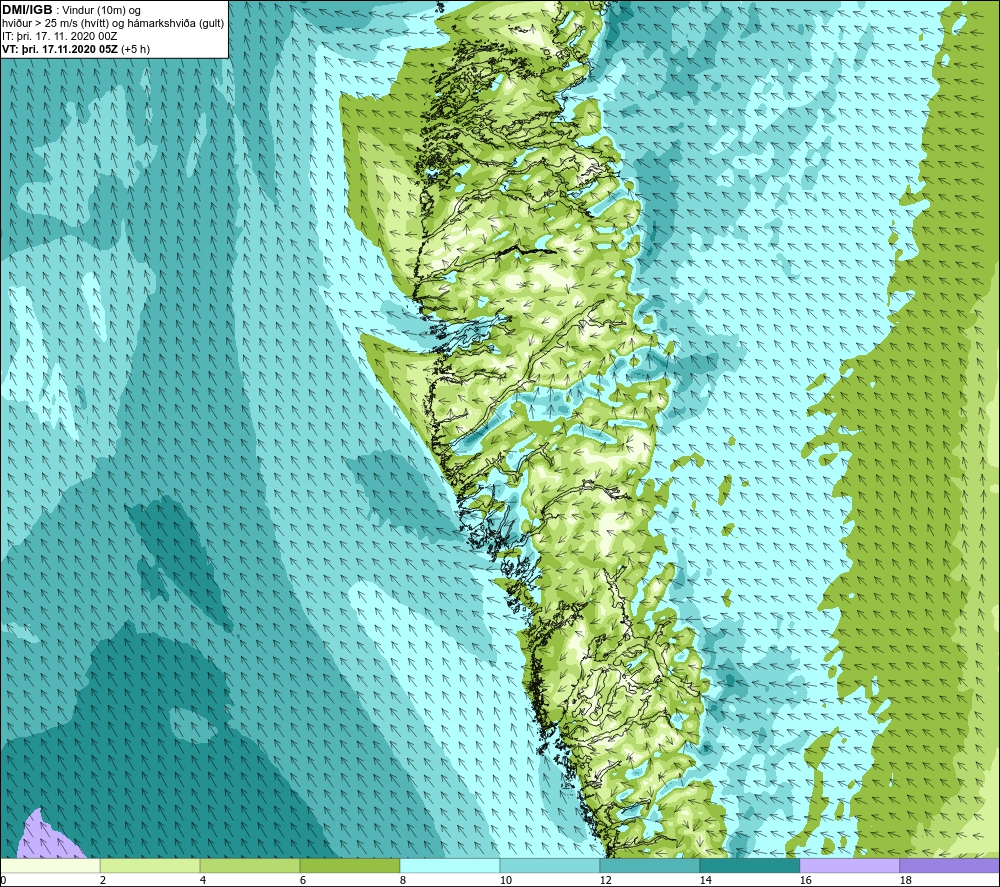Click the 10–12 m/s light teal legend swatch
This screenshot has height=887, width=1000.
pos(550,865)
